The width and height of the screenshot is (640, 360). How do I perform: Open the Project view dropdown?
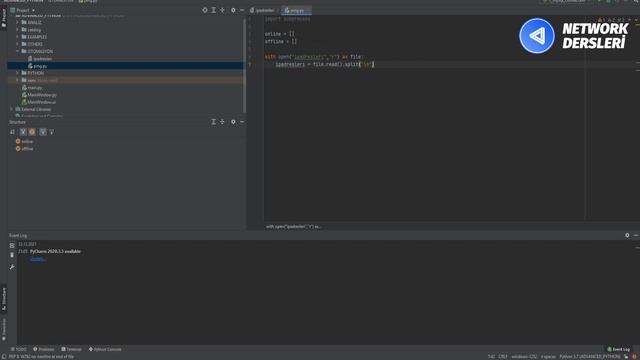tap(22, 10)
